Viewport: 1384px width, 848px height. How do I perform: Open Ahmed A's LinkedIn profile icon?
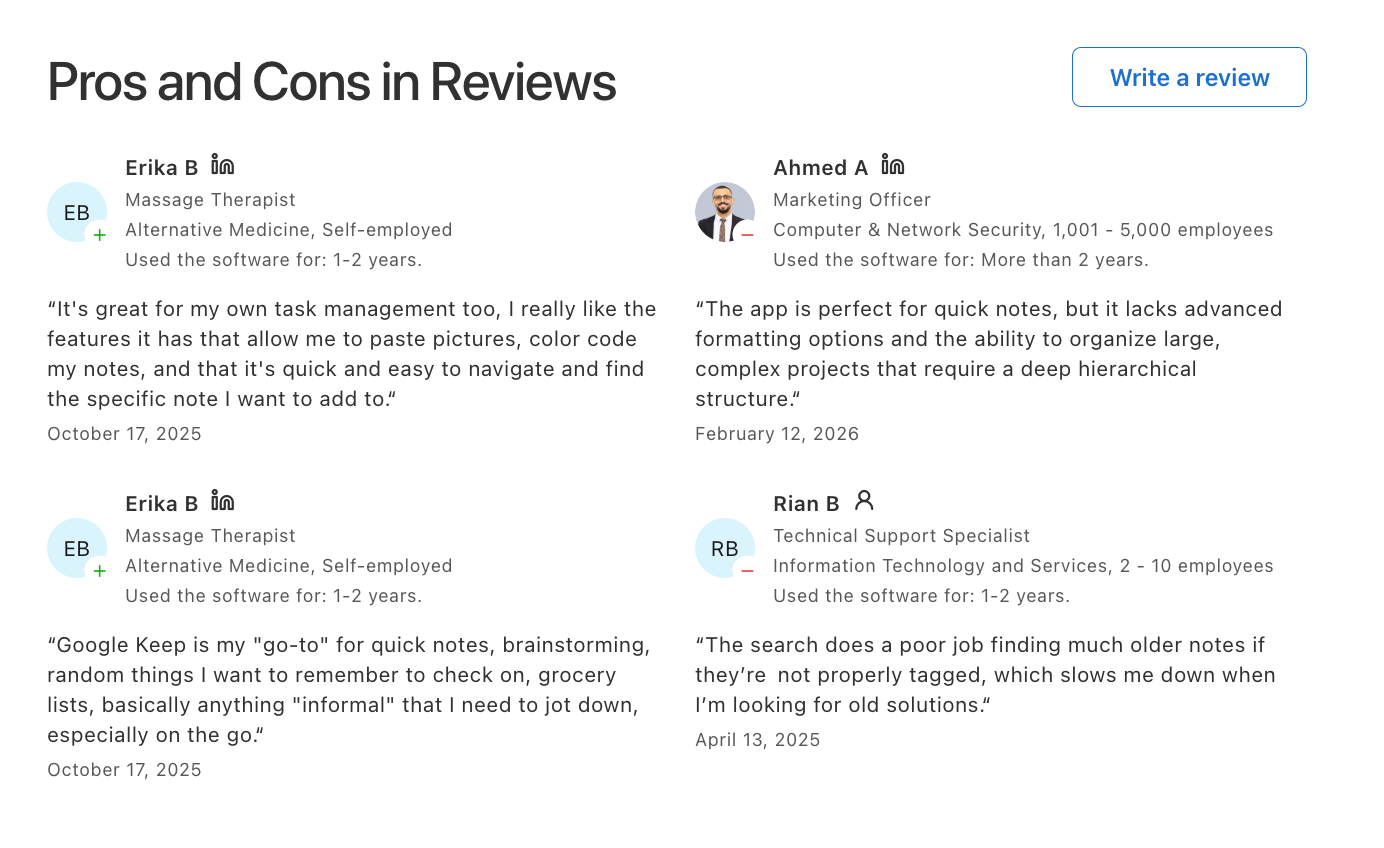pyautogui.click(x=894, y=166)
